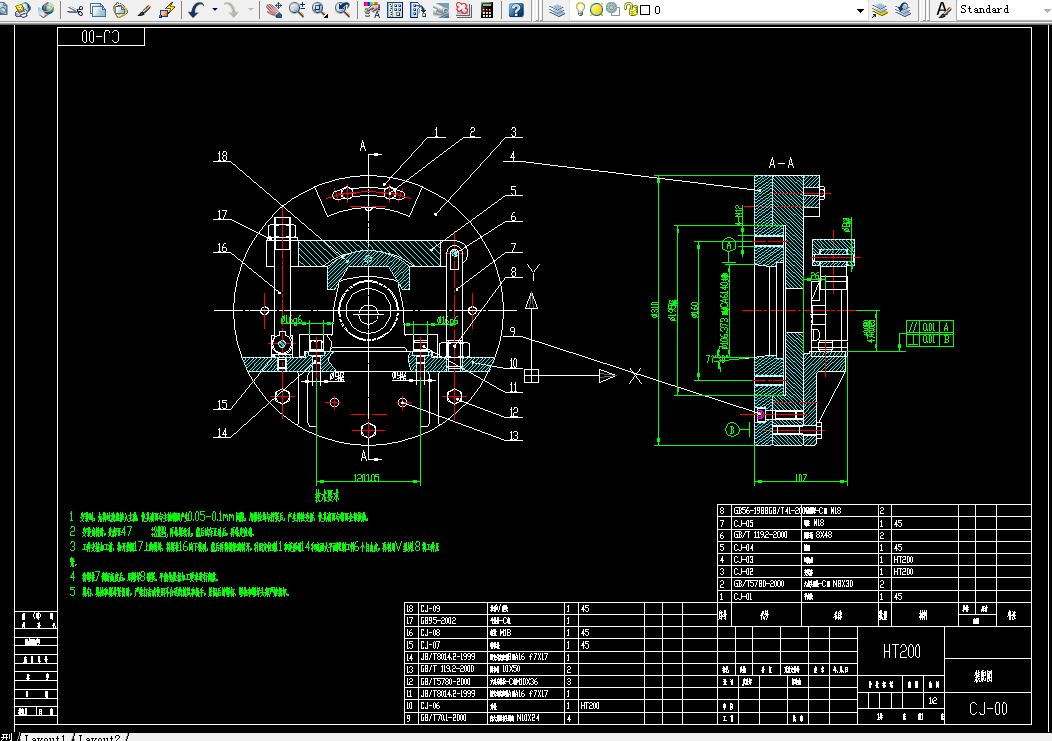This screenshot has height=741, width=1052.
Task: Activate the Pan realtime hand tool
Action: point(274,10)
